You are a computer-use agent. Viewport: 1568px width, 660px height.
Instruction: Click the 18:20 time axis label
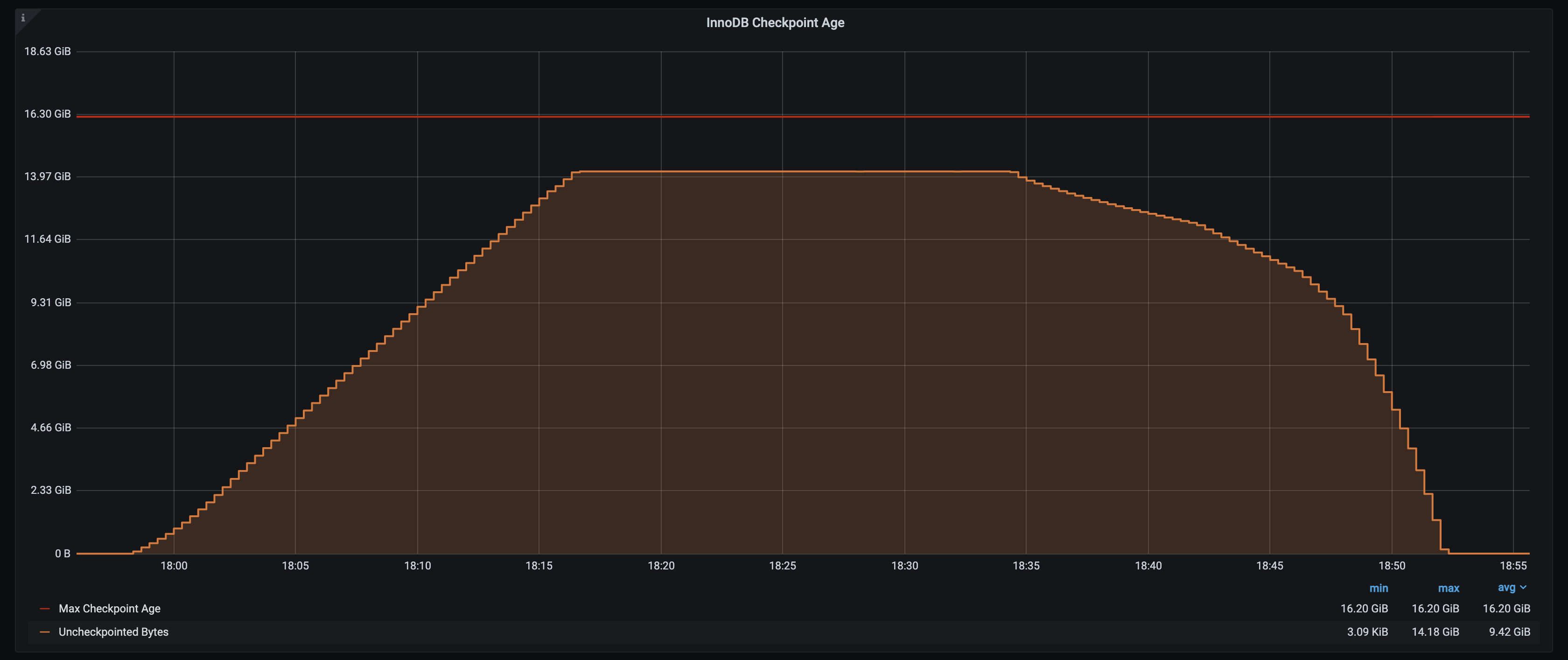point(661,566)
